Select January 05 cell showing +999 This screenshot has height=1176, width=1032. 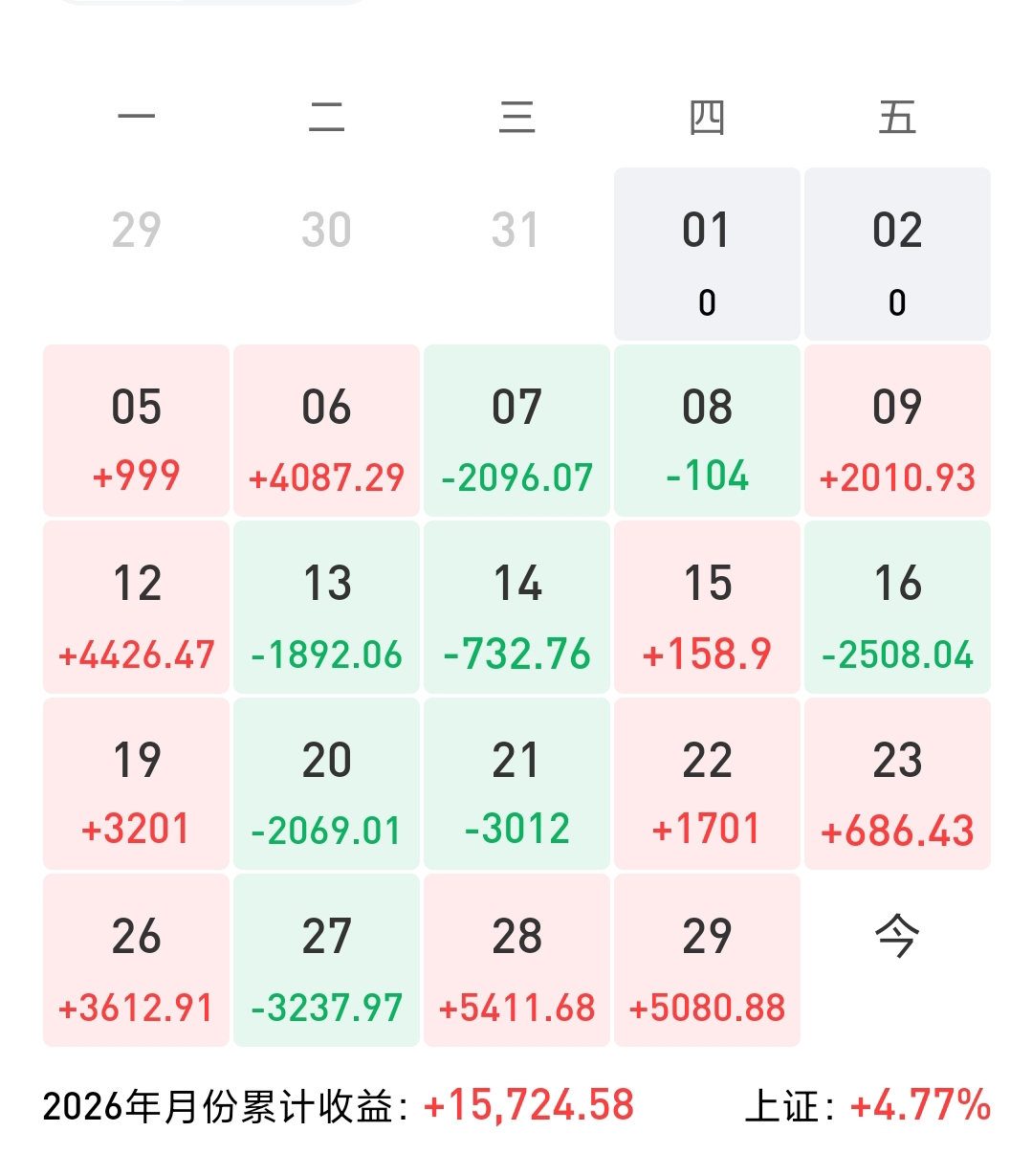(x=136, y=431)
